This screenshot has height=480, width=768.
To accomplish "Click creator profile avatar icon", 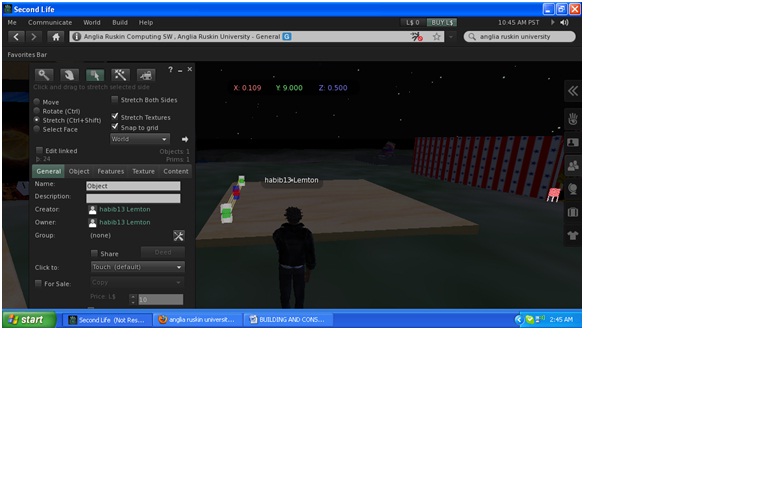I will 93,210.
